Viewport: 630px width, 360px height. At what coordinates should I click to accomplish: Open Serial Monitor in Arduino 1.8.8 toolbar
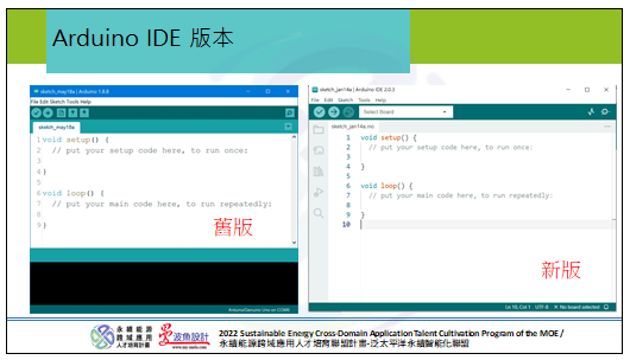click(290, 113)
